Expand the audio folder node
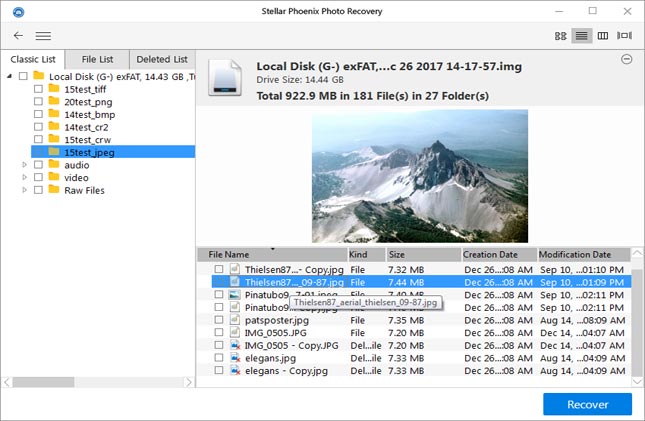The height and width of the screenshot is (421, 645). (x=24, y=165)
